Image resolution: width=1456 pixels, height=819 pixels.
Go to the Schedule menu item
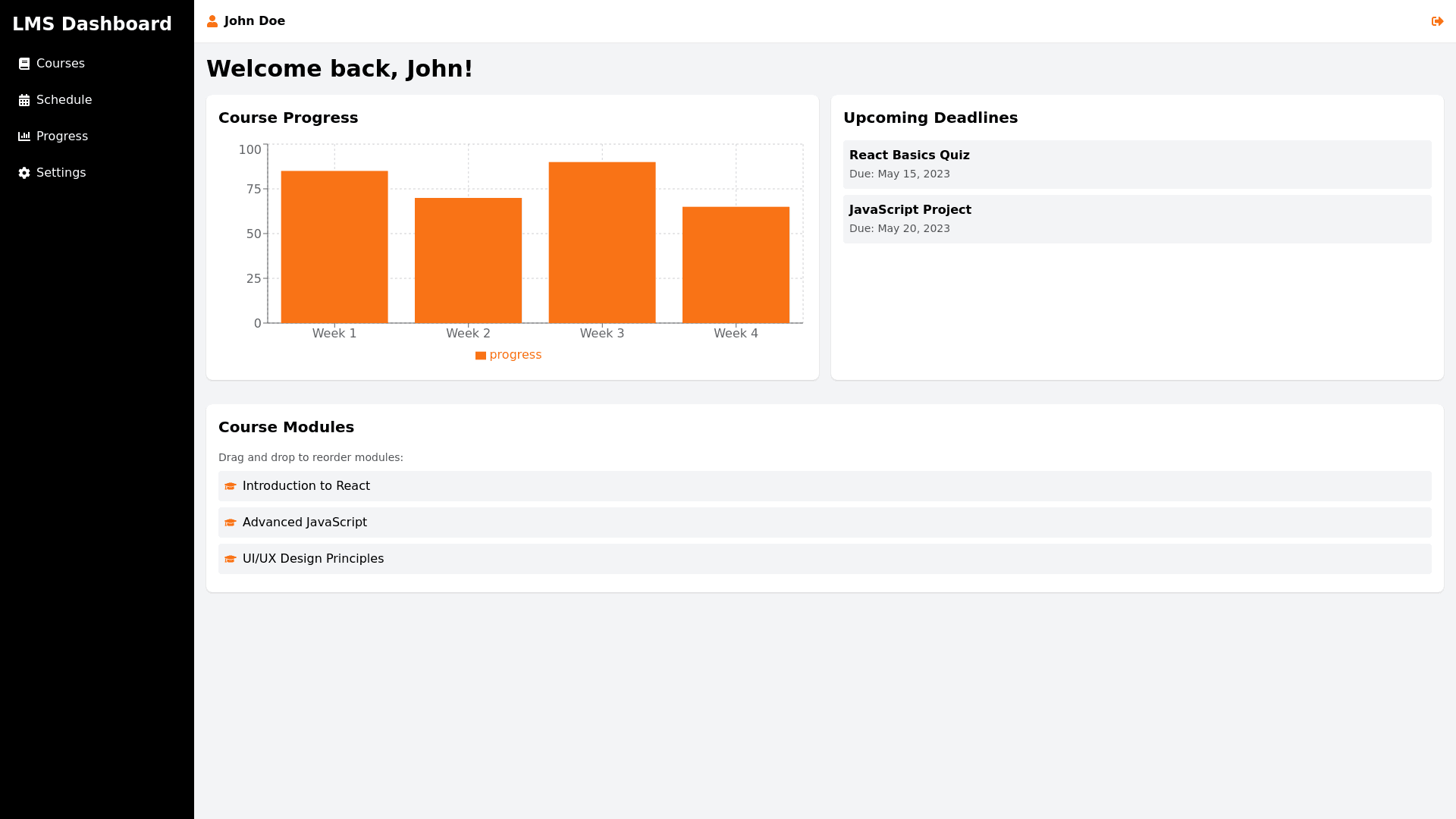[64, 100]
